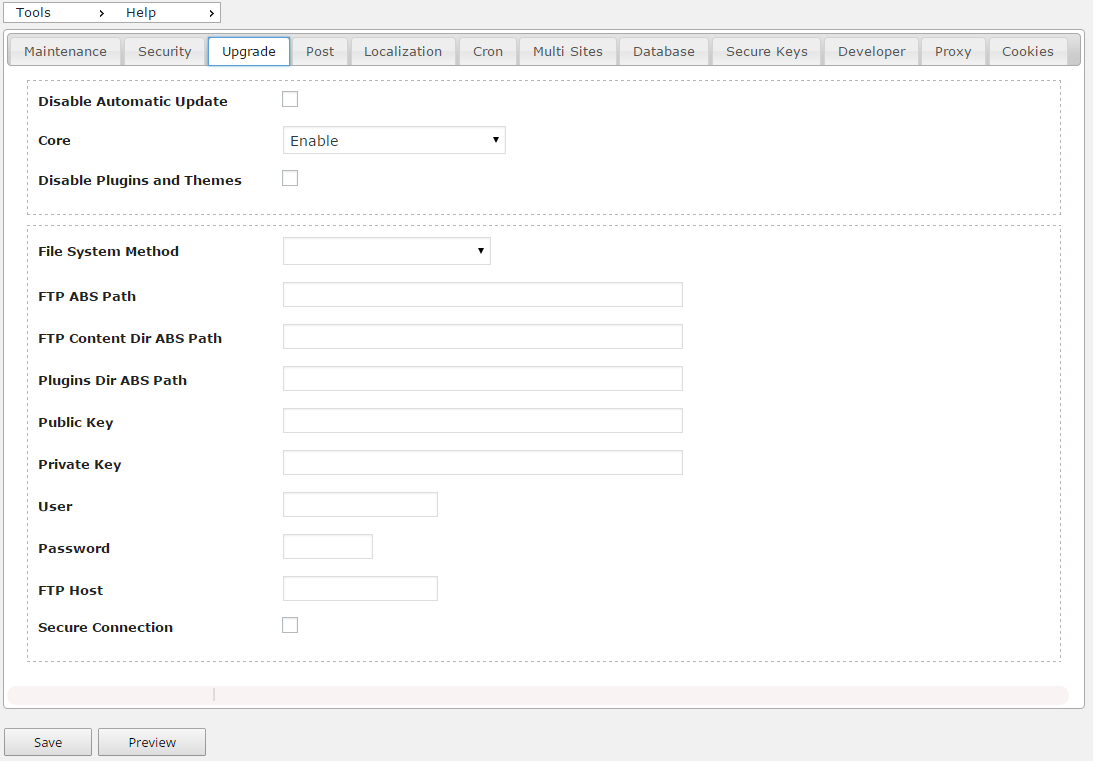Switch to the Secure Keys tab
The height and width of the screenshot is (761, 1096).
[767, 52]
